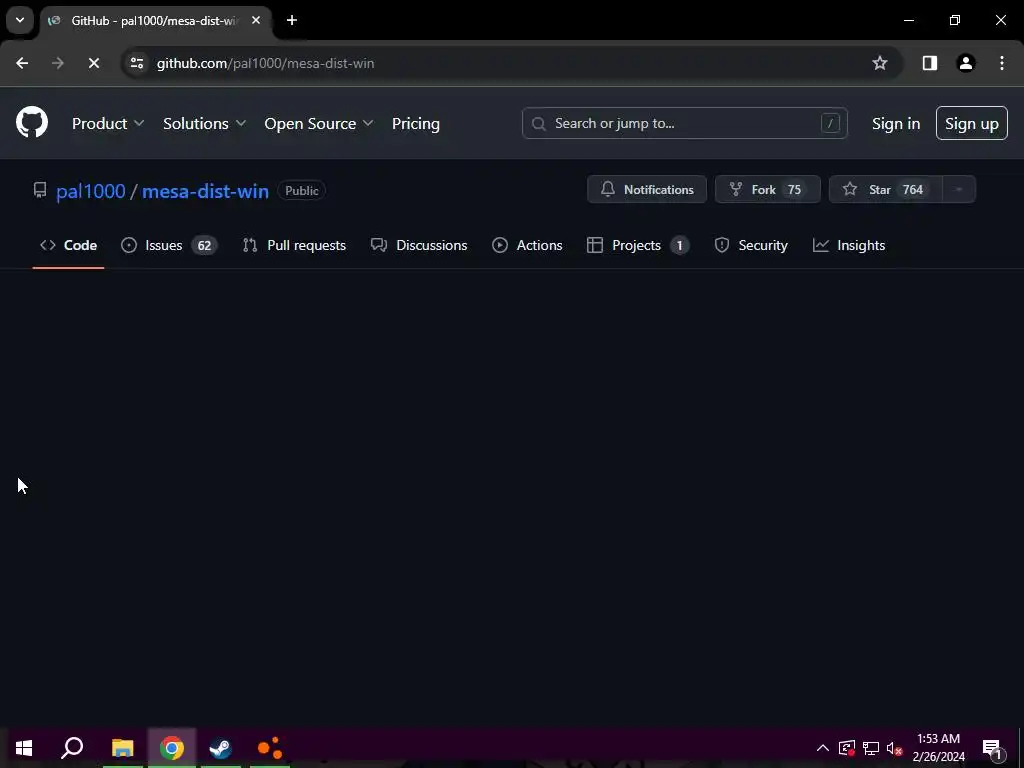Select the Code tab
The height and width of the screenshot is (768, 1024).
68,246
